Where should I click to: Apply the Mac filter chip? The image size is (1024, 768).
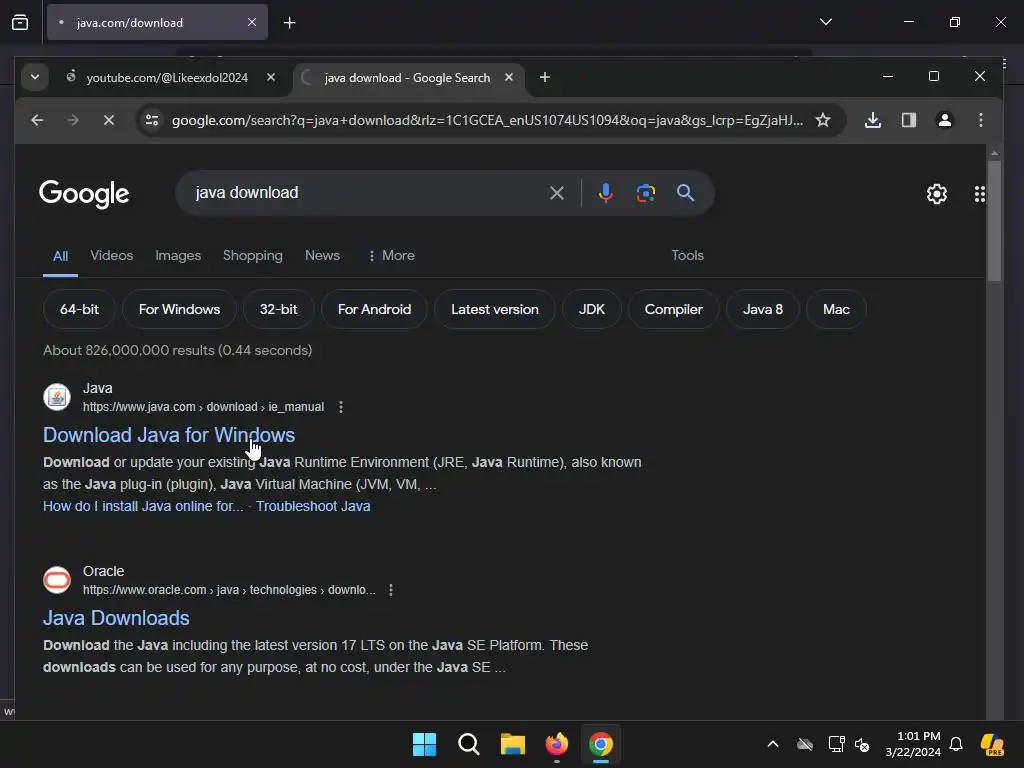point(837,310)
